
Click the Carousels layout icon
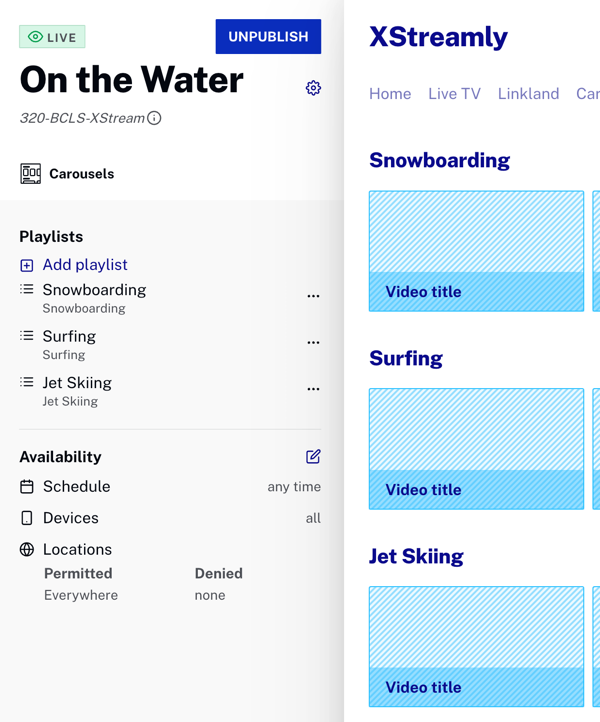pyautogui.click(x=30, y=174)
